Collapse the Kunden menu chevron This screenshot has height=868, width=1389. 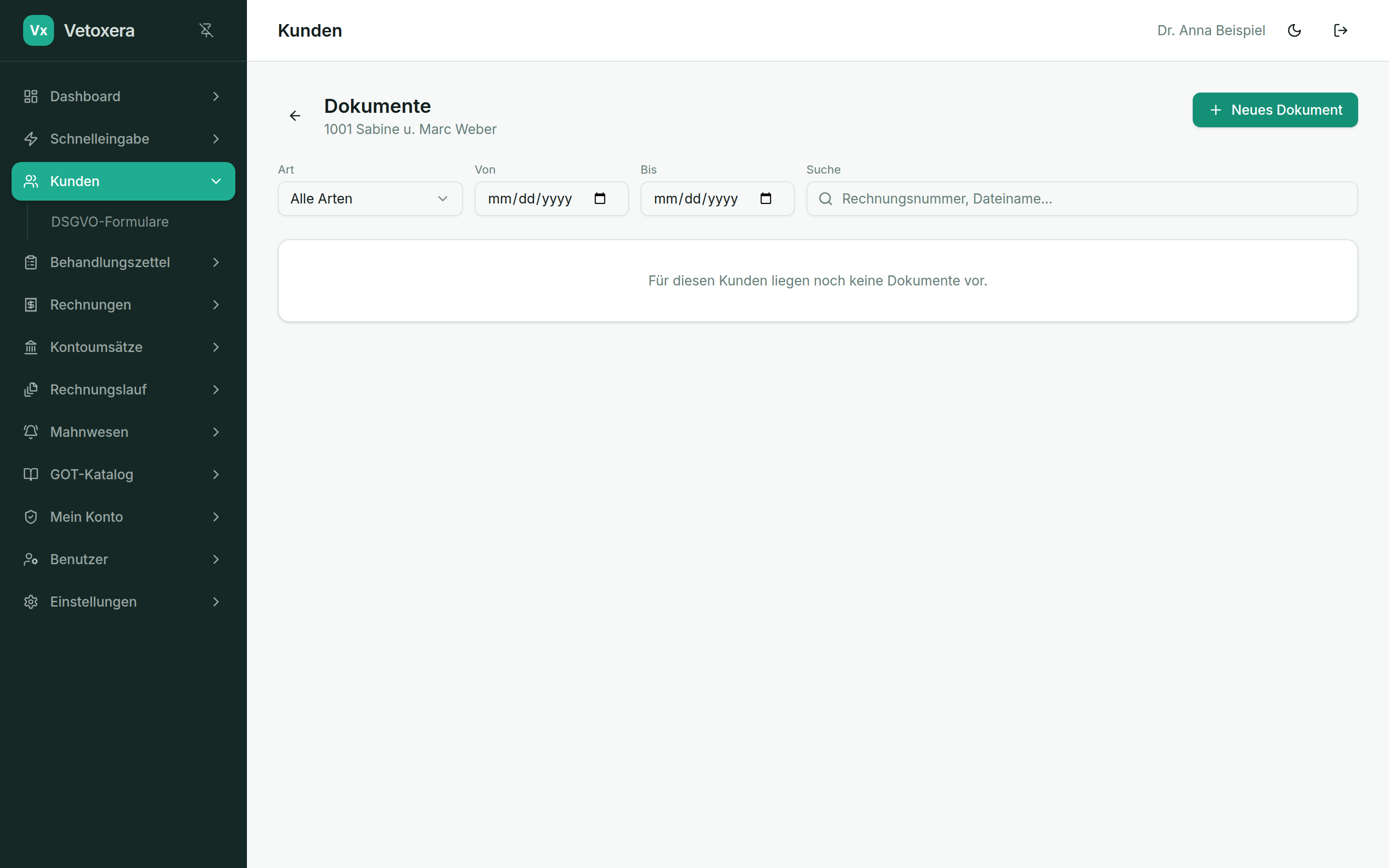tap(216, 181)
